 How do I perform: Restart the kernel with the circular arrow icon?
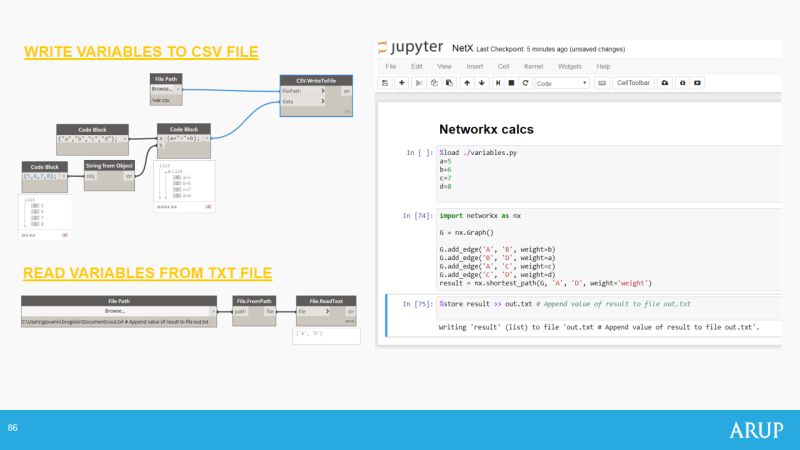[x=525, y=83]
